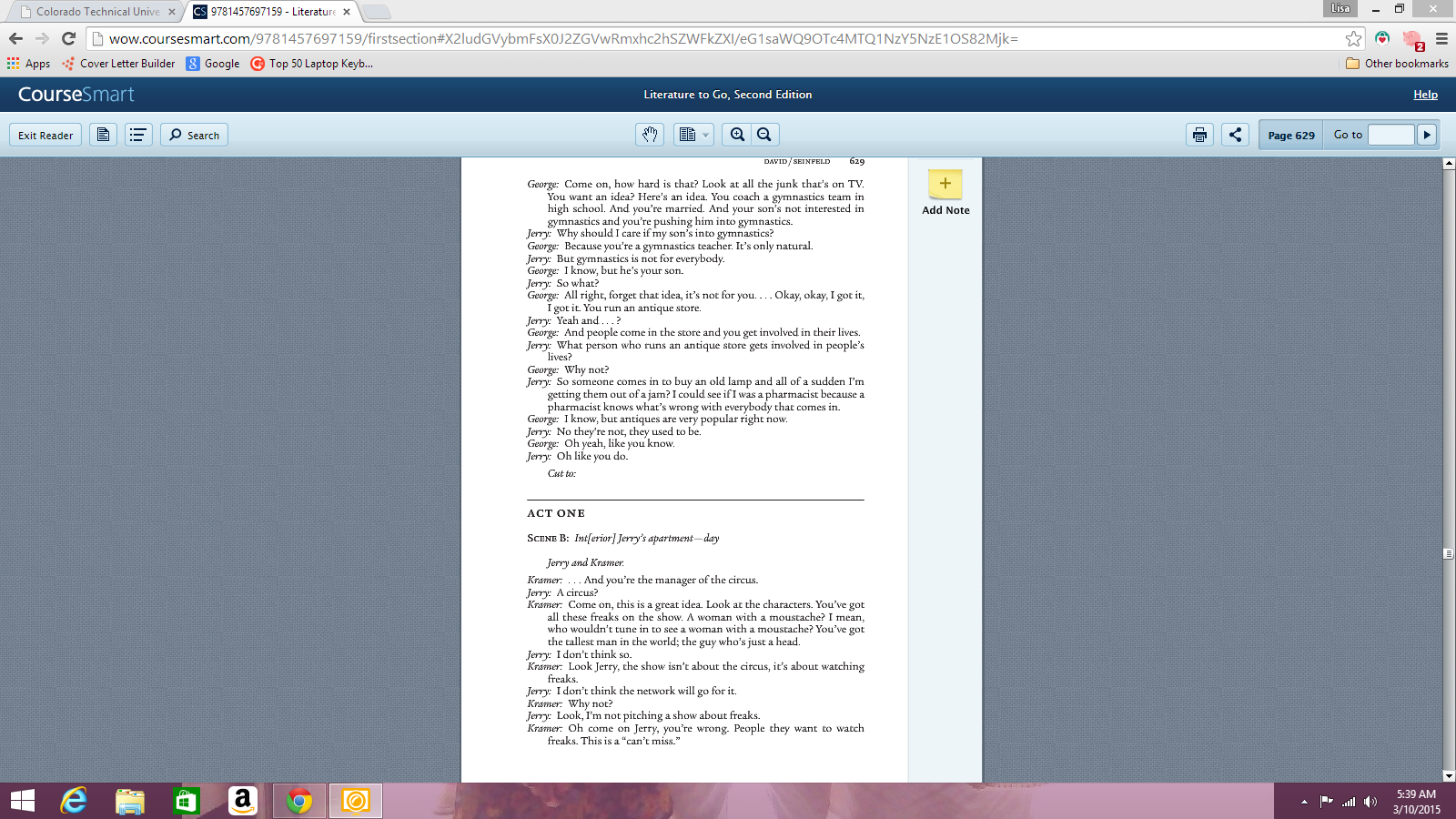Open the Windows Store from the taskbar
The image size is (1456, 819).
(x=186, y=801)
